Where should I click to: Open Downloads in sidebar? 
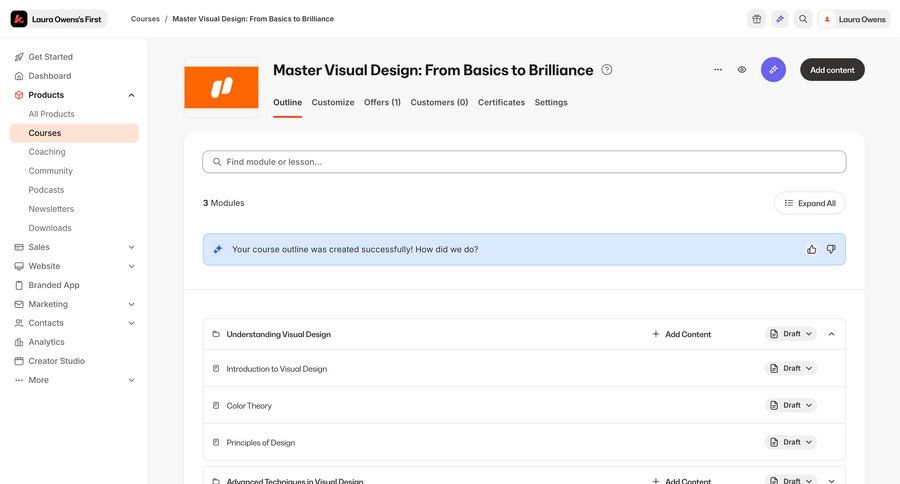click(x=50, y=227)
